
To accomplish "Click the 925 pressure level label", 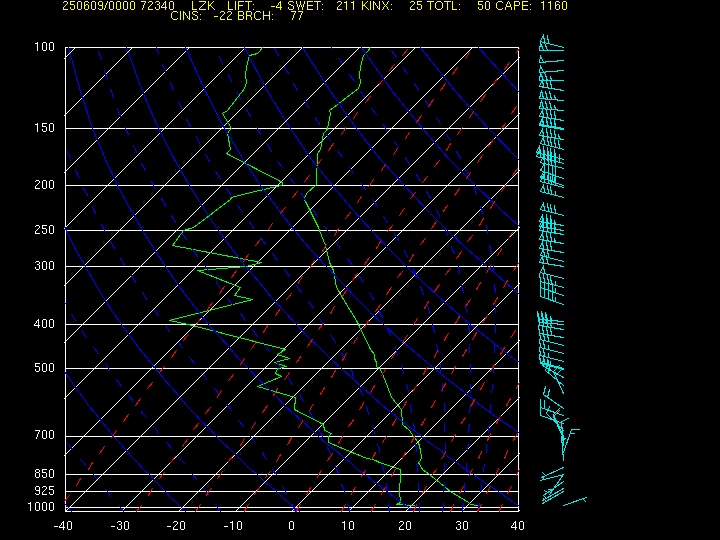I will point(44,491).
